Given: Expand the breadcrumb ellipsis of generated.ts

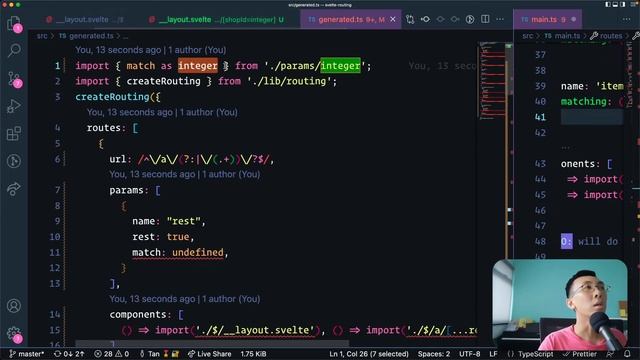Looking at the screenshot, I should click(x=125, y=36).
